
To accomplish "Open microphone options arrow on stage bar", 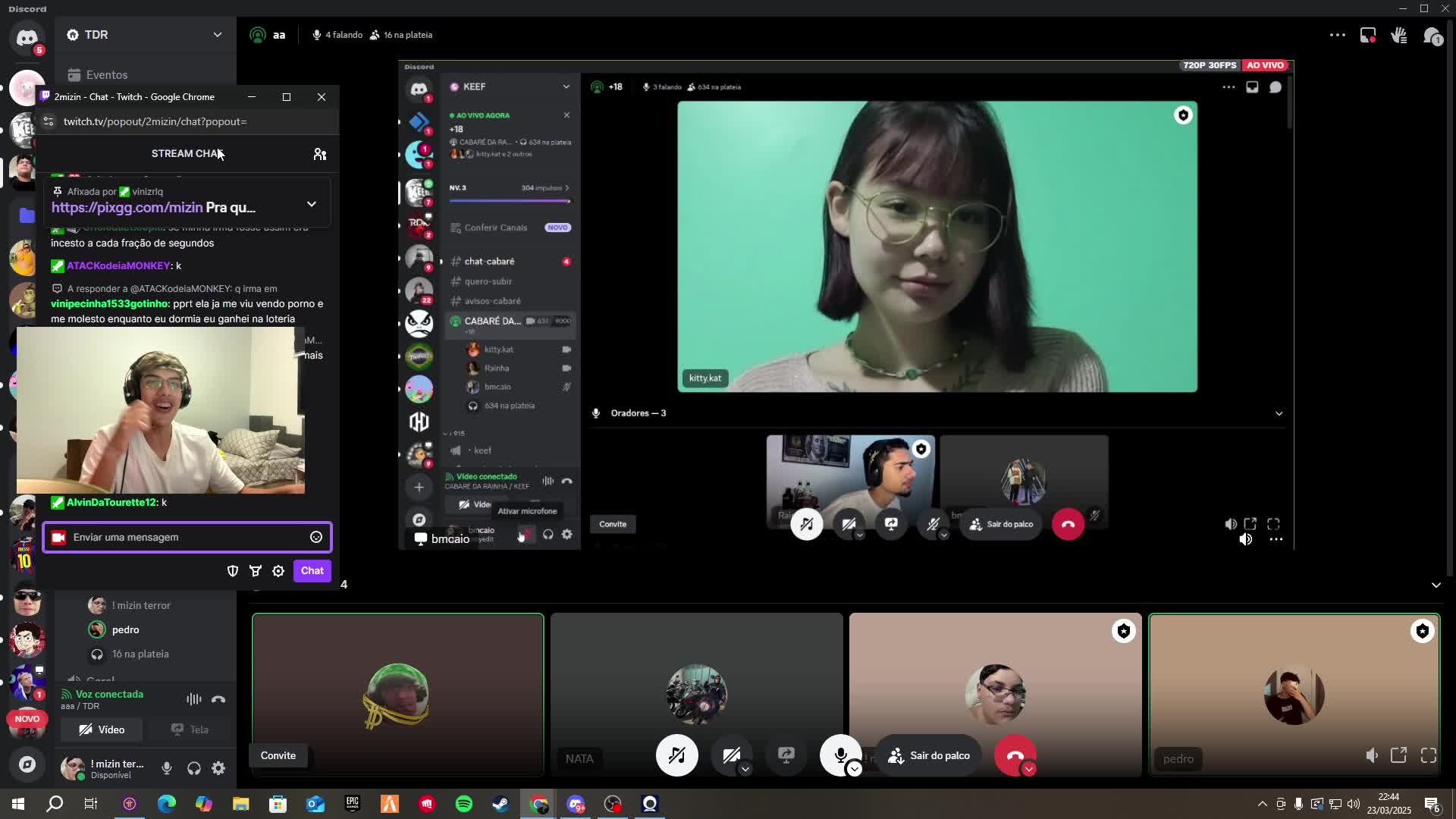I will point(855,769).
